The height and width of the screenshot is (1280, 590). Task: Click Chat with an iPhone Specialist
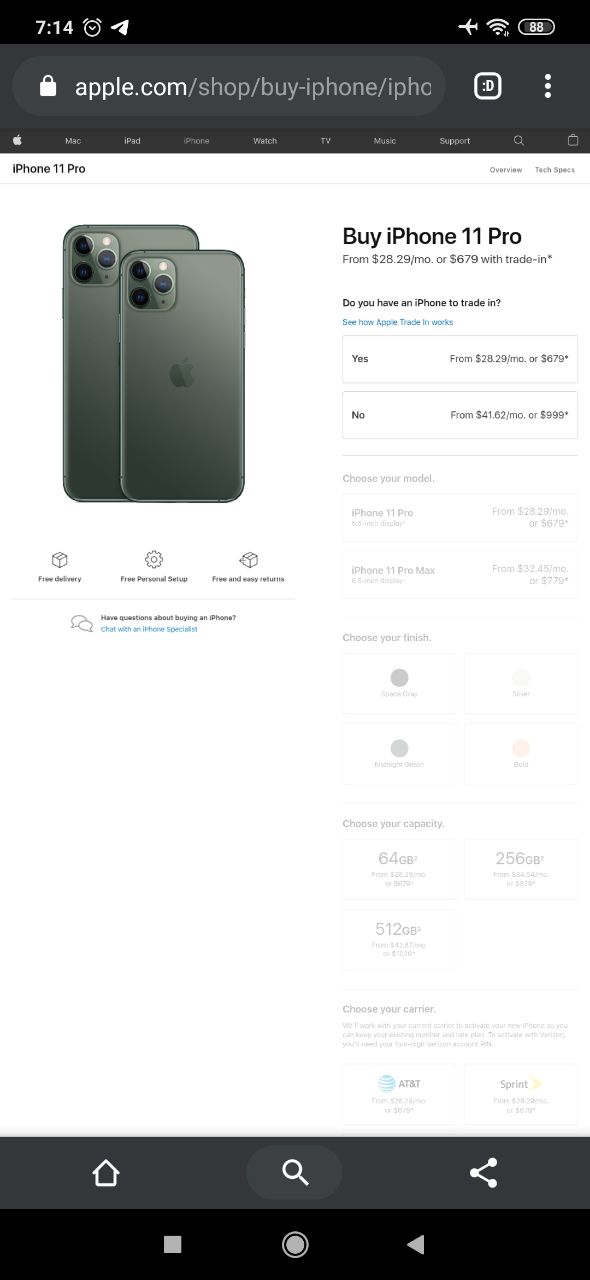point(149,629)
